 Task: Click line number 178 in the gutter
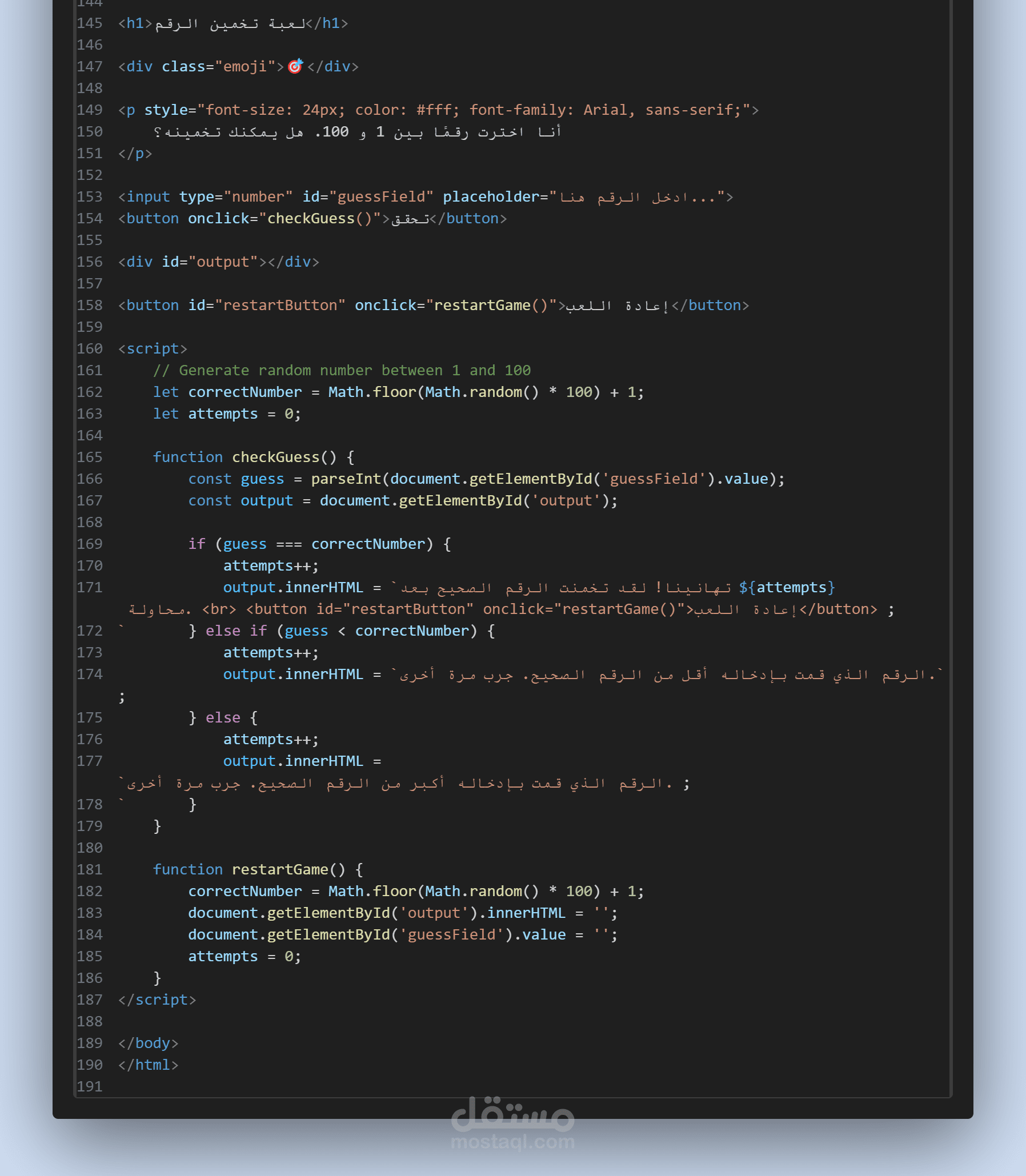(90, 804)
